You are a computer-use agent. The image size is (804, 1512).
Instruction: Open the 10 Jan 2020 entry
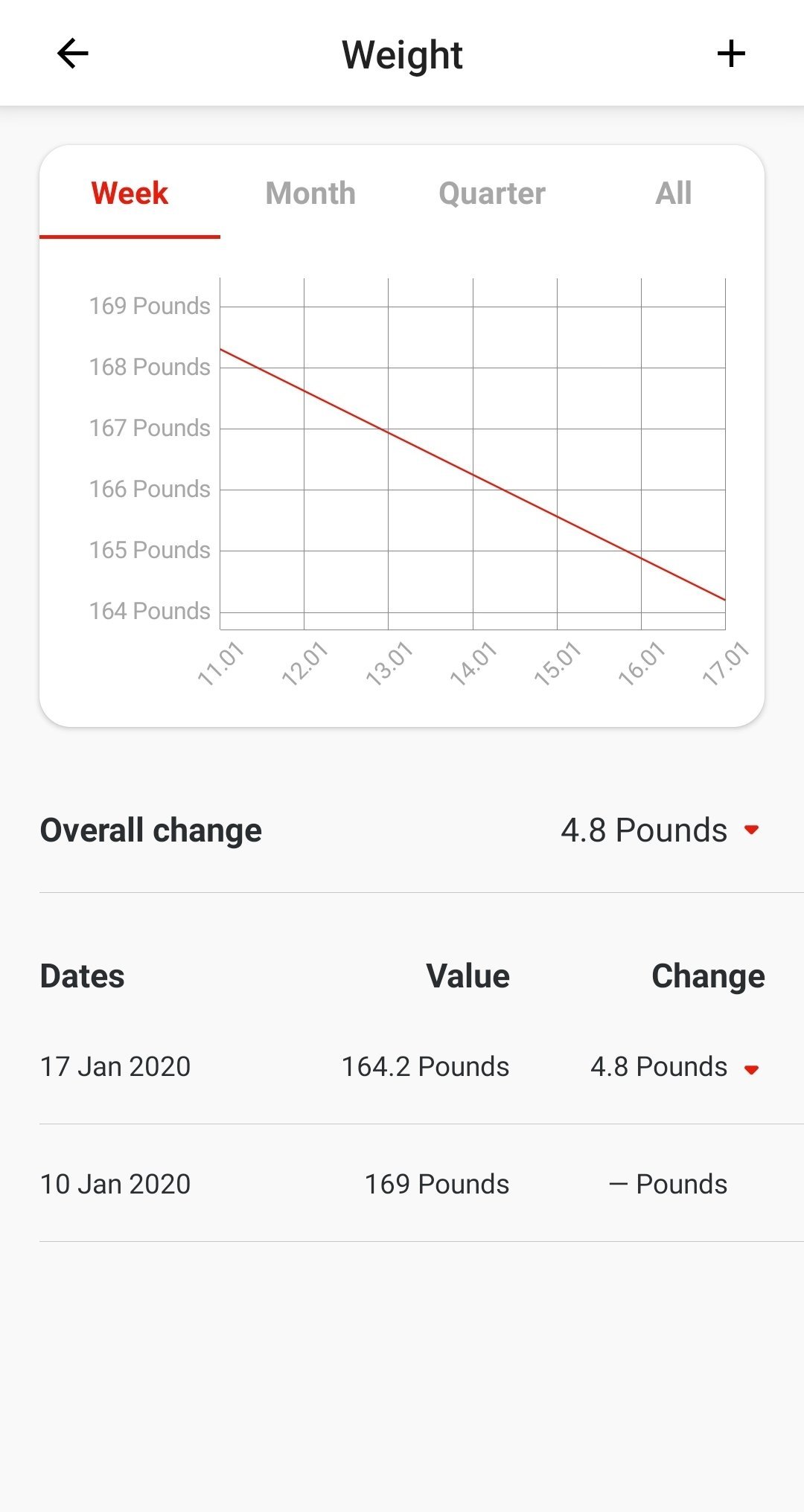click(x=115, y=1184)
